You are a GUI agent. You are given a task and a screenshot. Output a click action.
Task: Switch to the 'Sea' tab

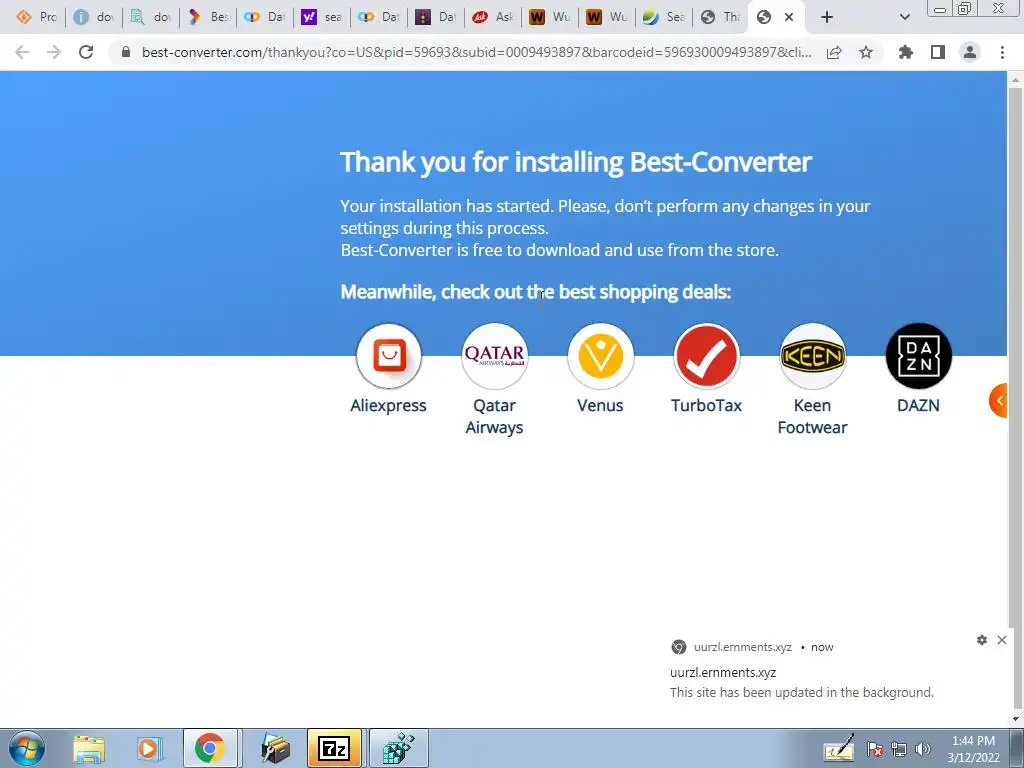(664, 17)
